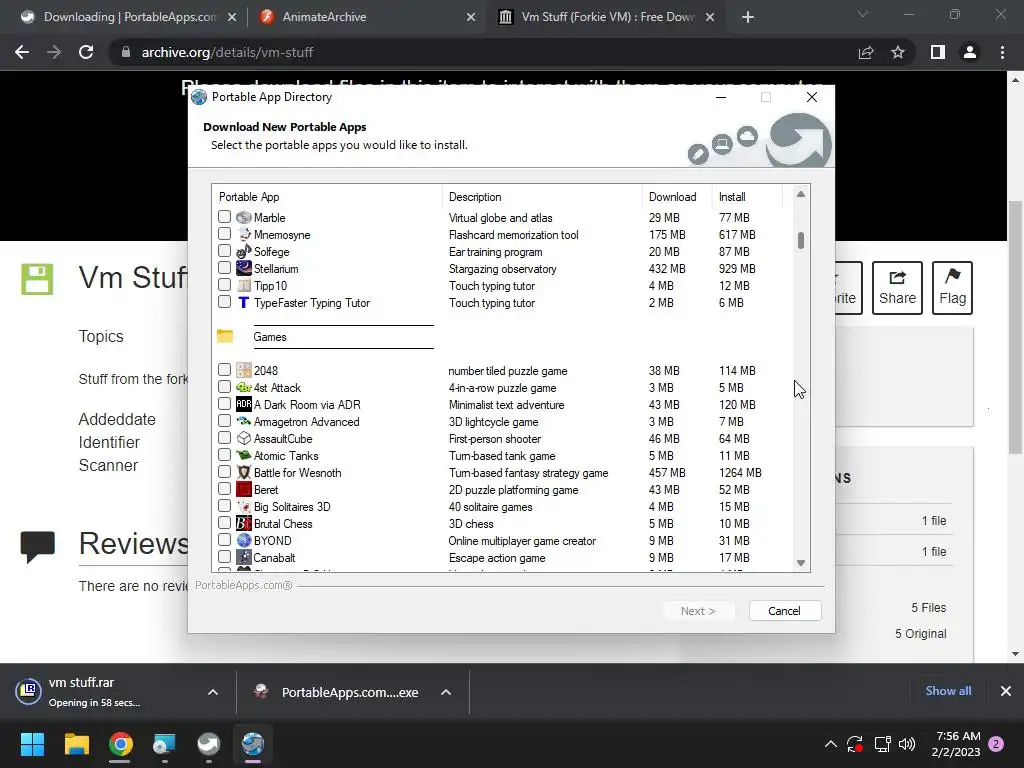Click the Tipp10 app icon
This screenshot has height=768, width=1024.
(x=244, y=285)
